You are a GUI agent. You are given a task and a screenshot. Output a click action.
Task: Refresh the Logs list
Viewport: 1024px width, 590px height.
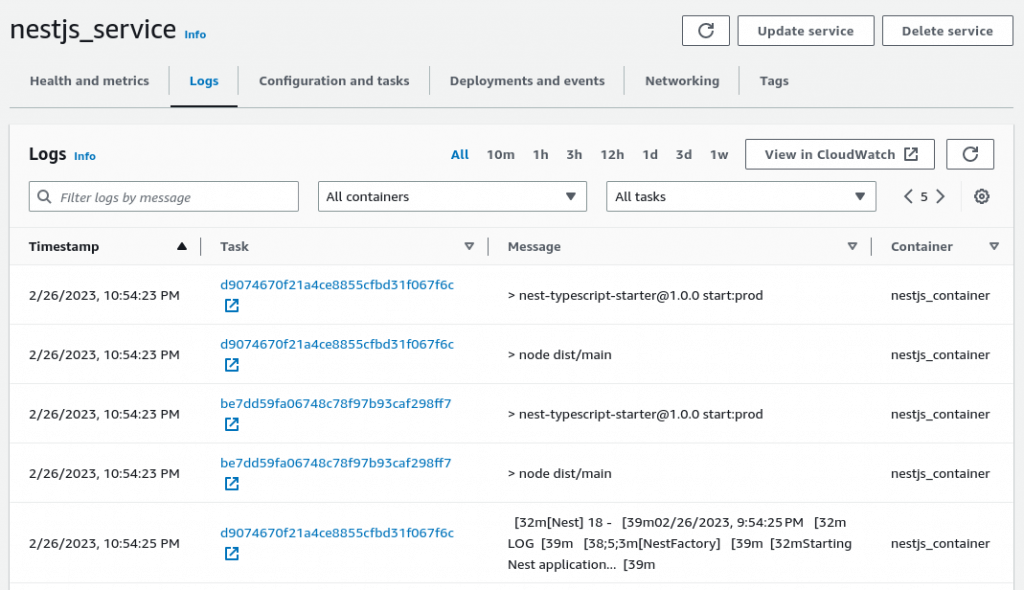tap(970, 154)
